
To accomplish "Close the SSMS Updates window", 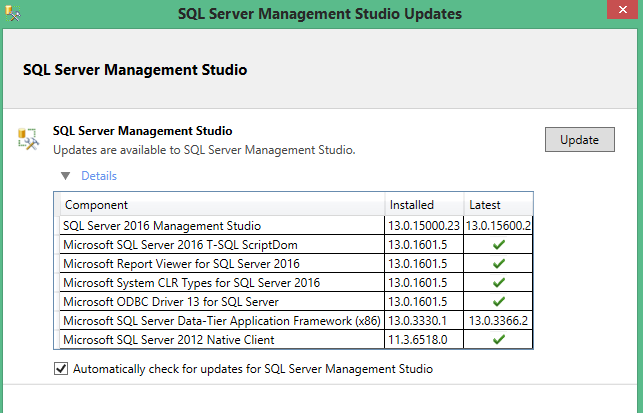I will (x=622, y=9).
